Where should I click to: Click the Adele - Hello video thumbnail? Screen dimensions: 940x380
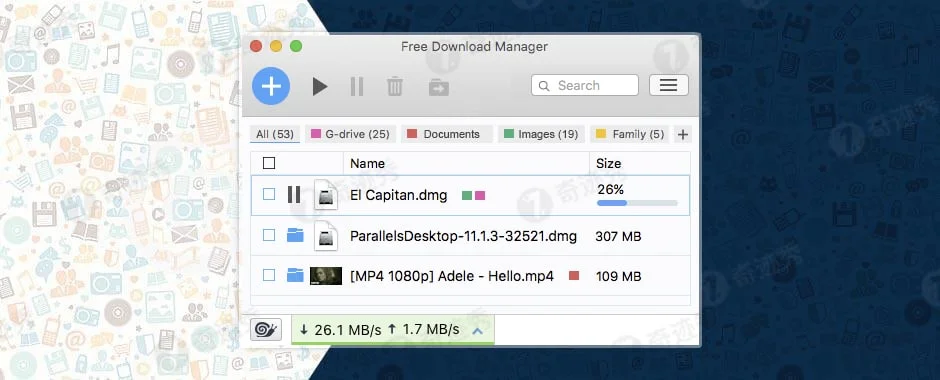(x=326, y=276)
